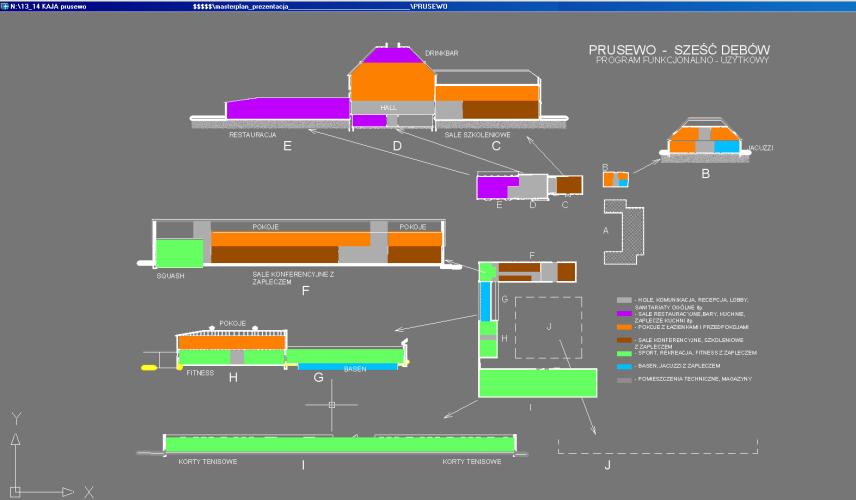Select the green SPORT, REKREACJA legend swatch
Viewport: 856px width, 500px height.
(624, 353)
